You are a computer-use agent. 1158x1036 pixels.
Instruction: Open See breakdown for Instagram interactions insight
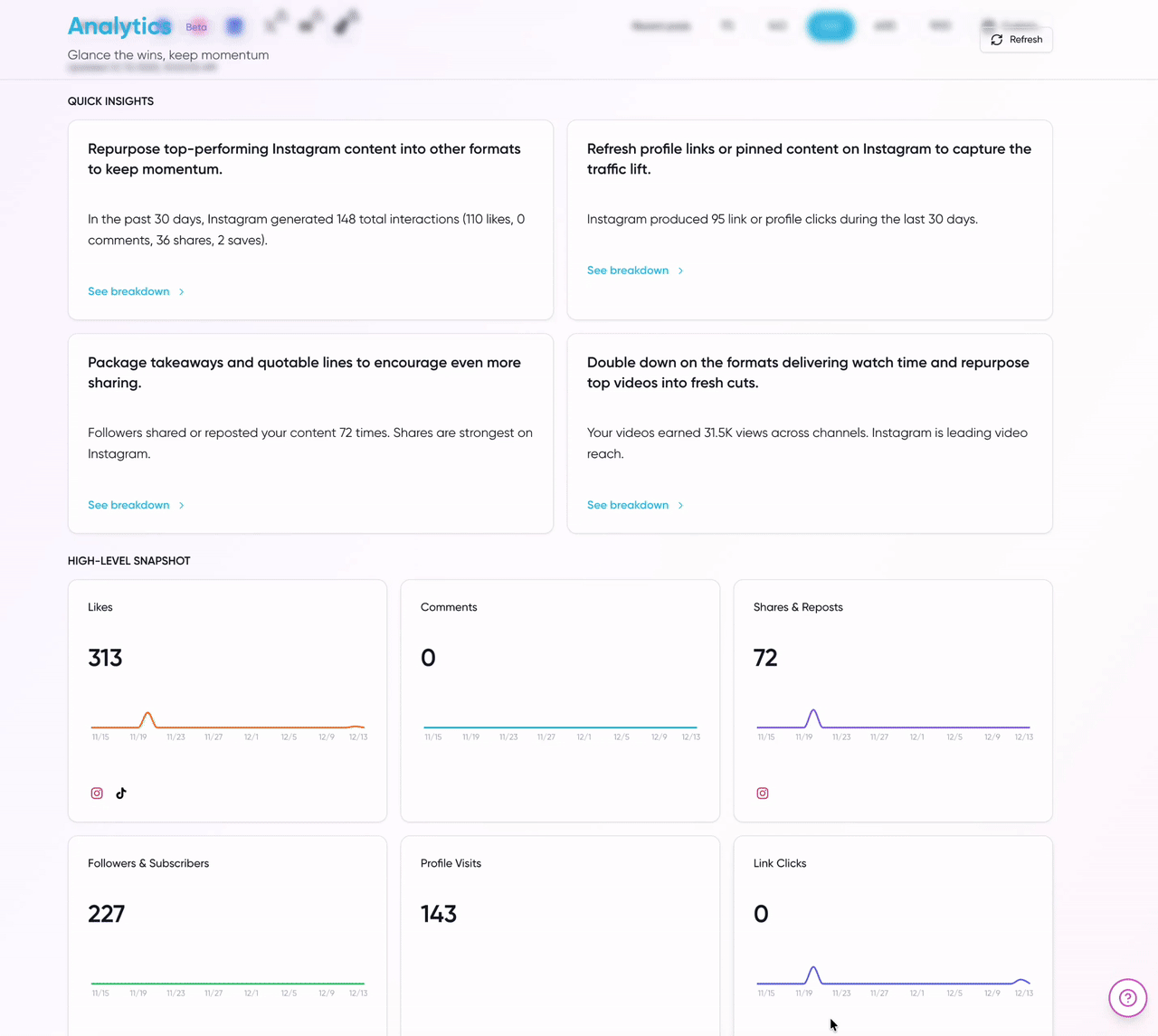128,291
